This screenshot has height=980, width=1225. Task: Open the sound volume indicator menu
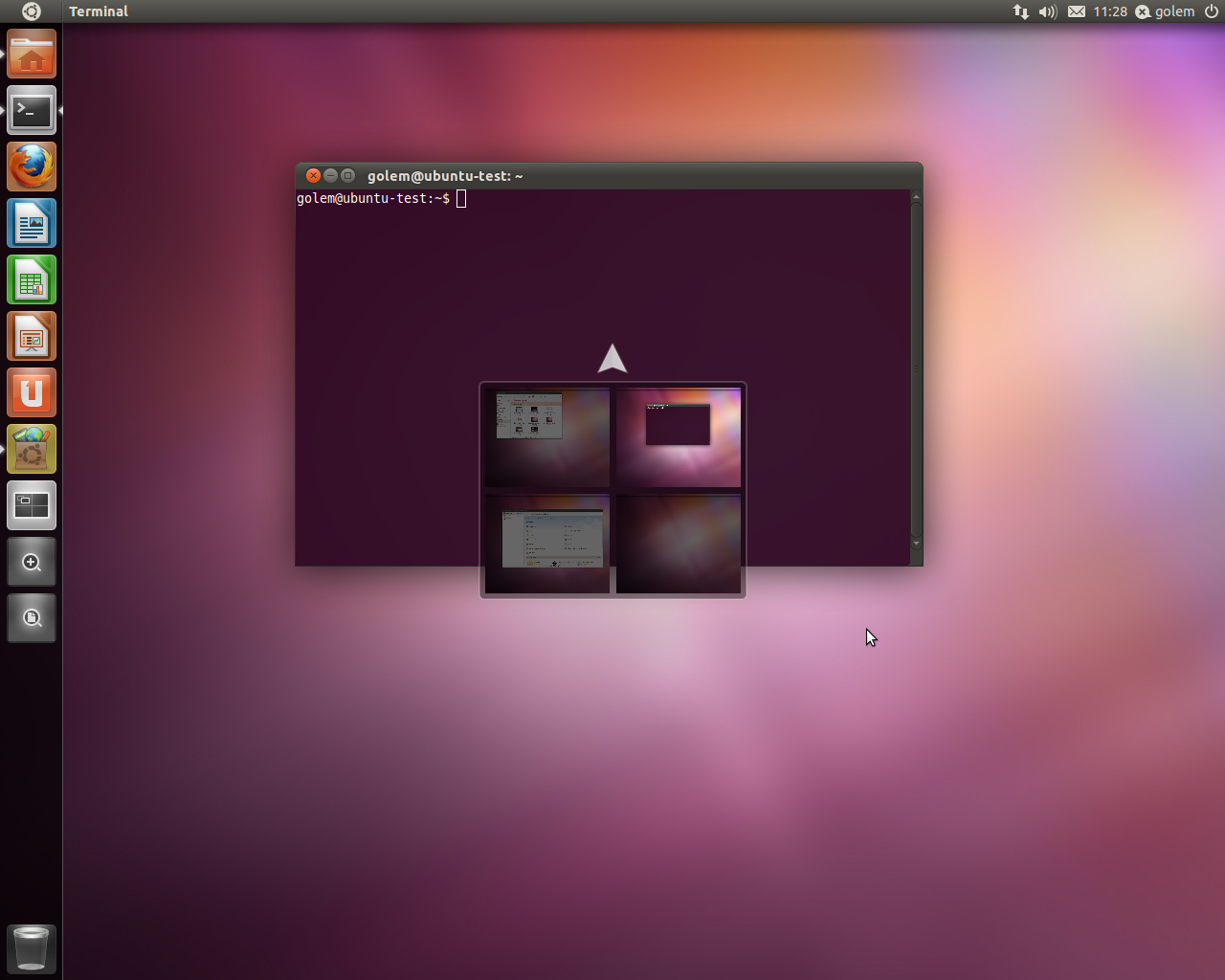[x=1048, y=11]
